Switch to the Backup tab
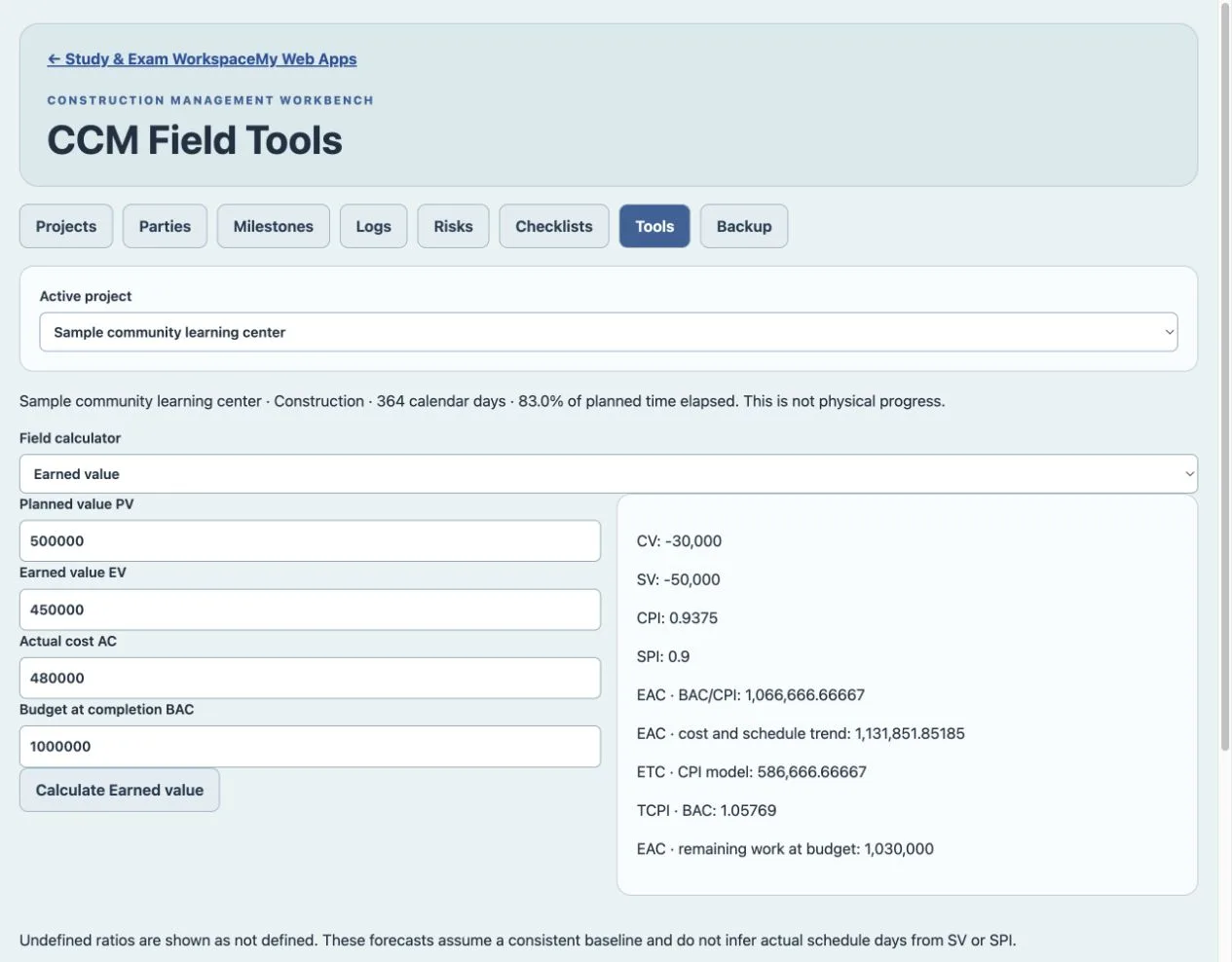 pyautogui.click(x=744, y=226)
